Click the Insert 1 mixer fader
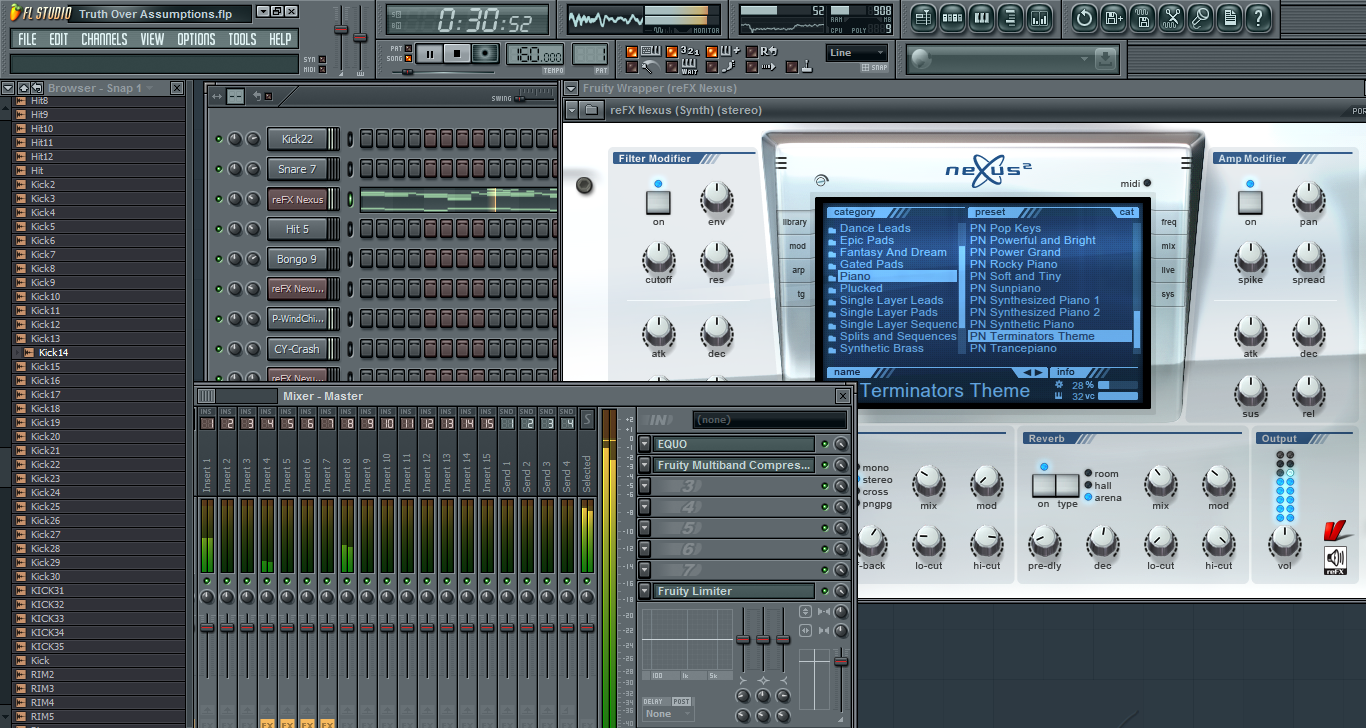Viewport: 1366px width, 728px height. click(x=207, y=626)
